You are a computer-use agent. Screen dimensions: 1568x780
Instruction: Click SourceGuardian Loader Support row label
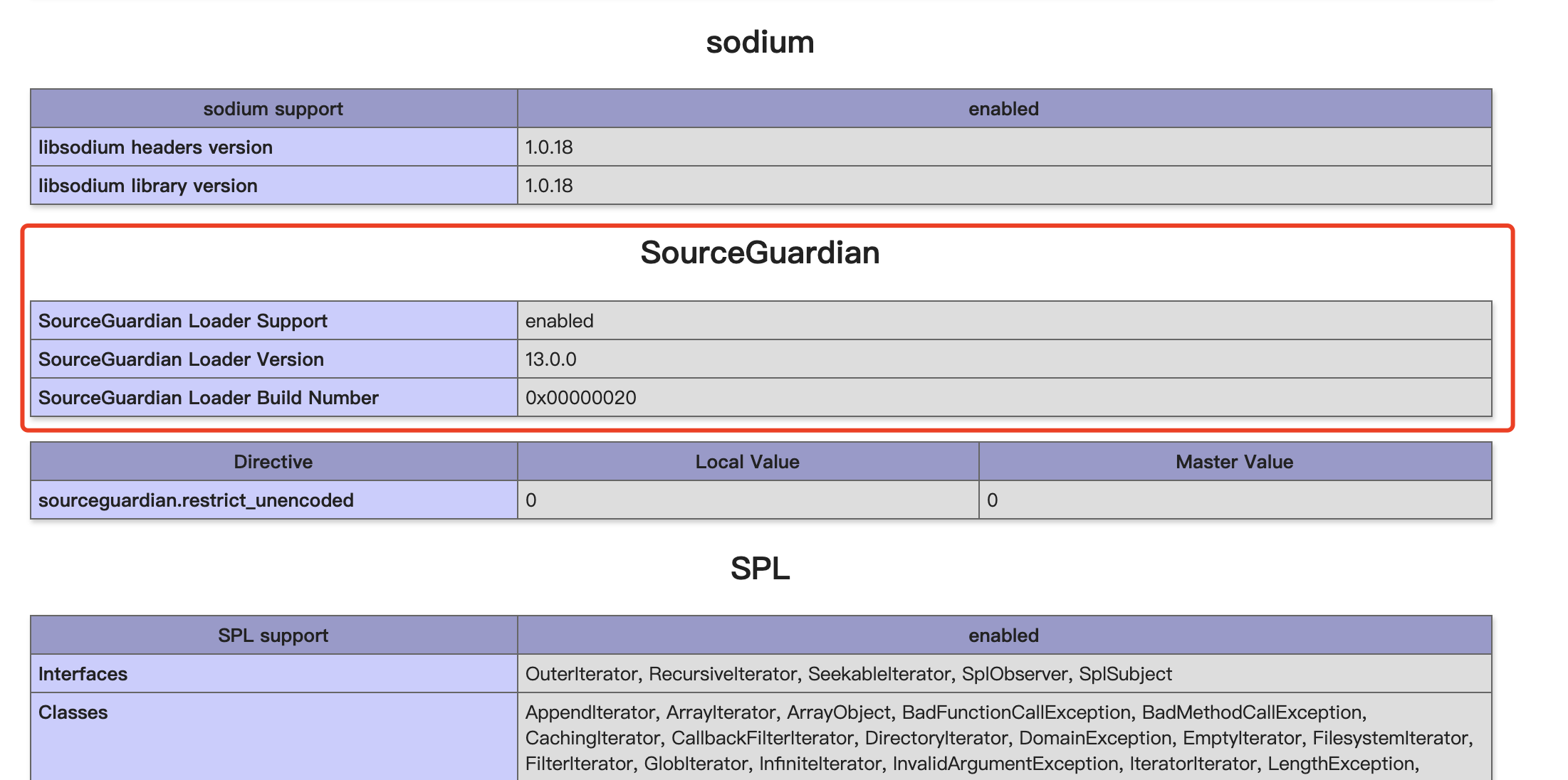(182, 321)
